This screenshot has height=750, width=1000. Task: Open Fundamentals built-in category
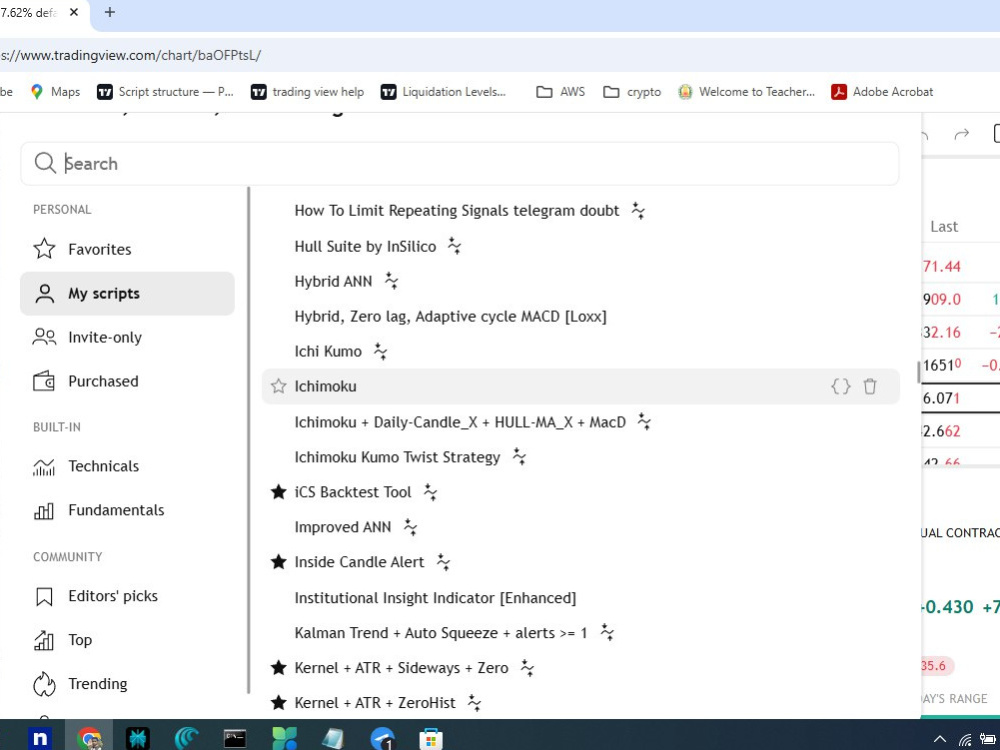pos(127,510)
